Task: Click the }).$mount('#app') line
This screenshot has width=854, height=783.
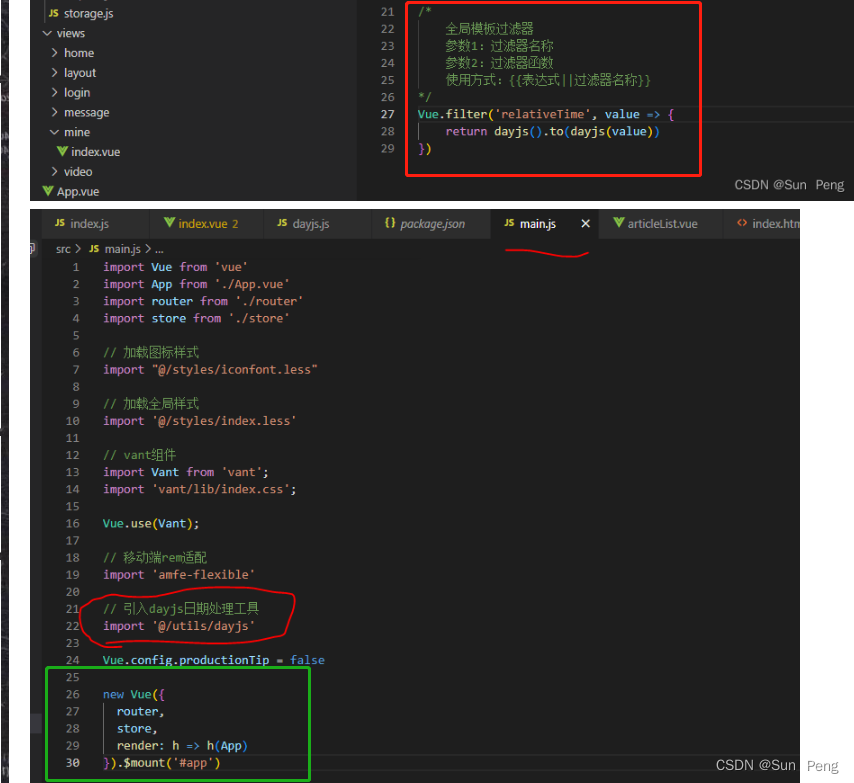Action: point(161,763)
